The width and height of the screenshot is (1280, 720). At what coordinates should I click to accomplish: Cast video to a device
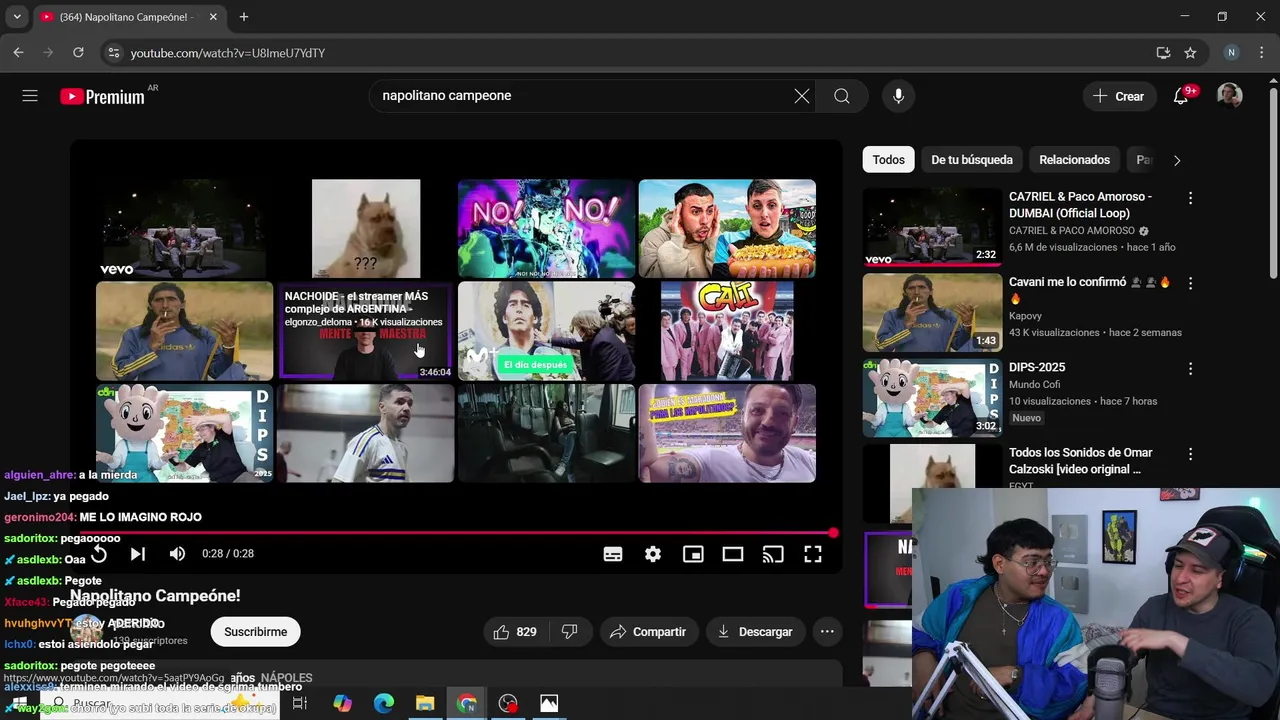tap(773, 554)
